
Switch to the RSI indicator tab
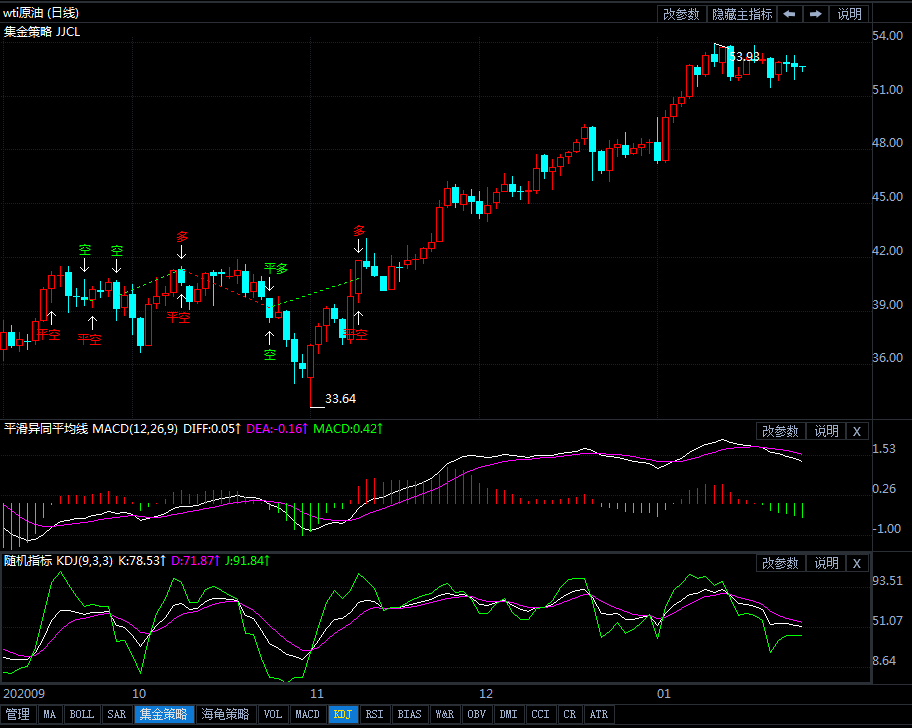pos(374,714)
